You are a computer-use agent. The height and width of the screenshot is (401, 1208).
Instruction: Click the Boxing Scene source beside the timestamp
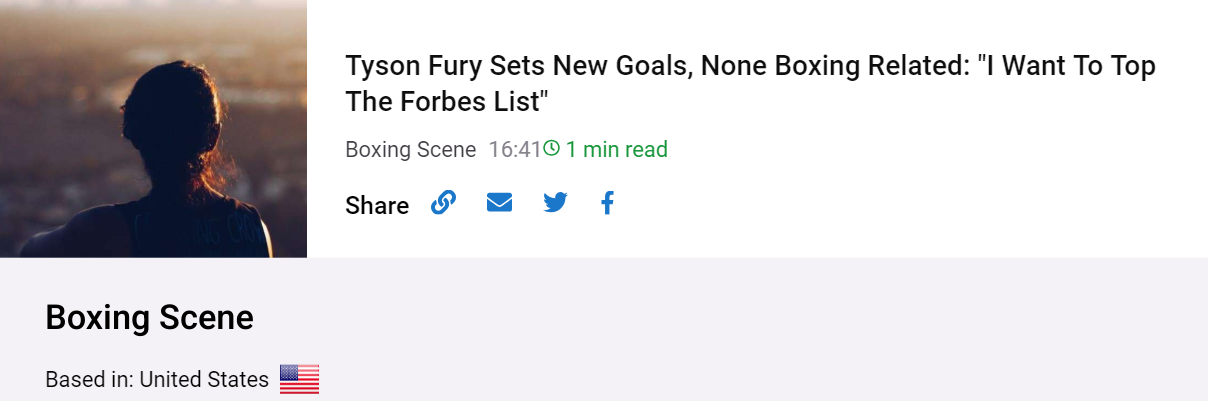click(411, 150)
